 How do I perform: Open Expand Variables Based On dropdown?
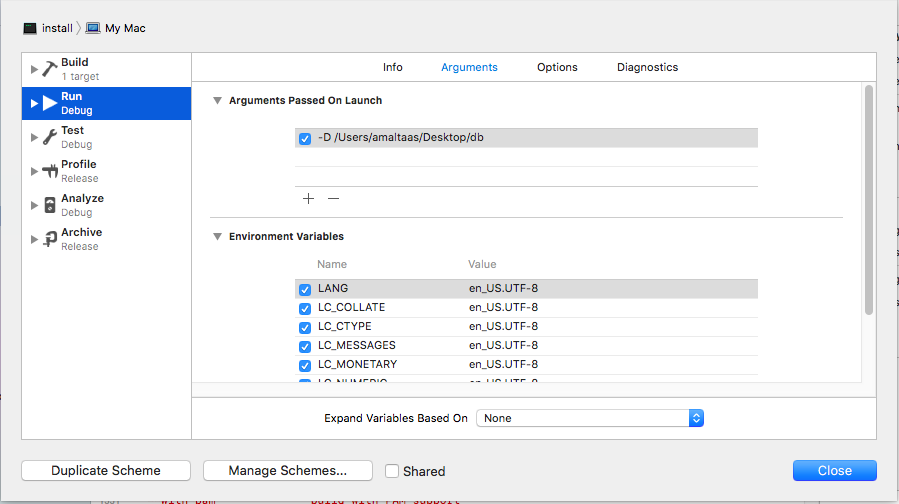(590, 418)
